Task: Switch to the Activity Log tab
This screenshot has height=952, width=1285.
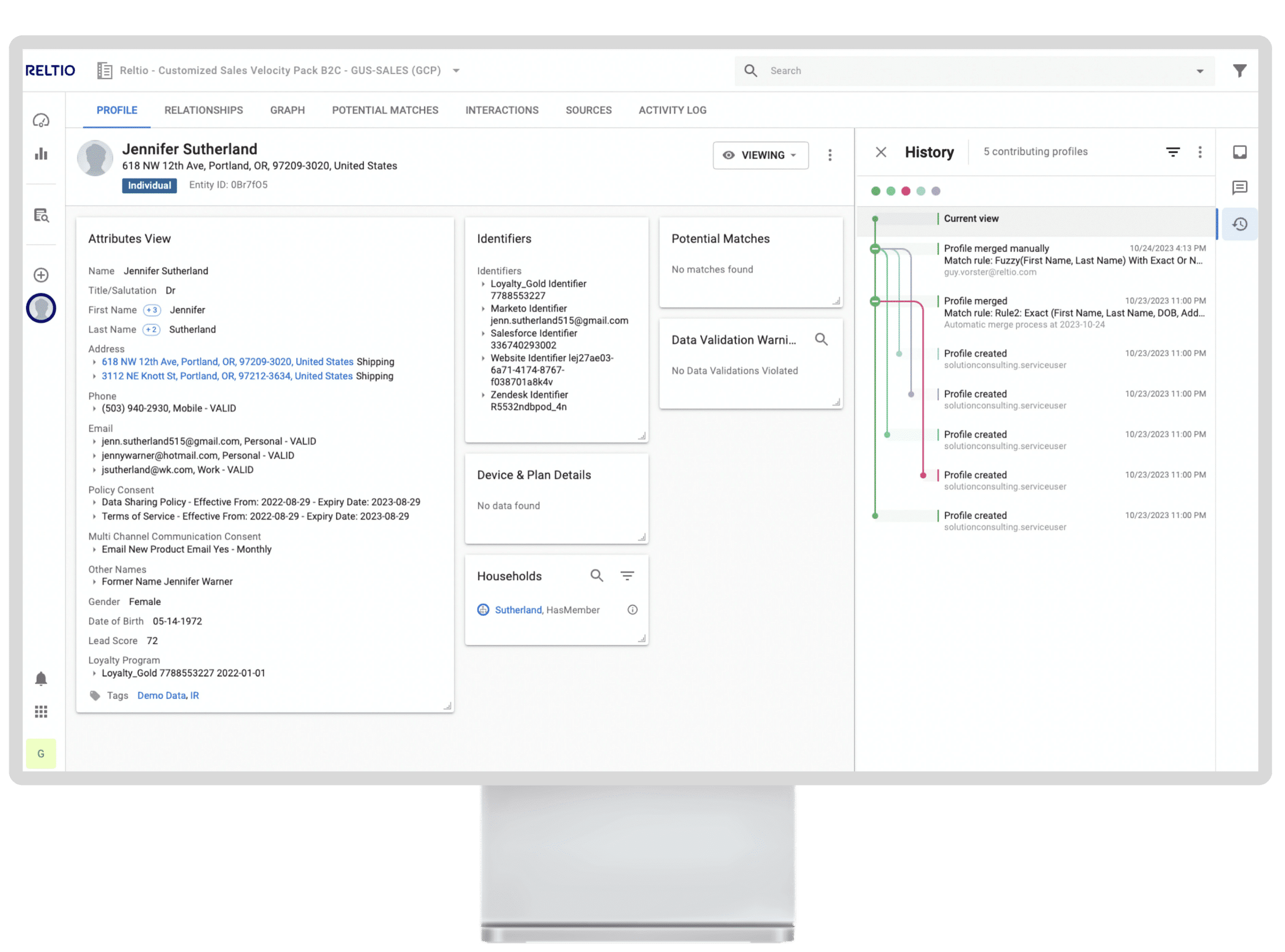Action: (x=672, y=110)
